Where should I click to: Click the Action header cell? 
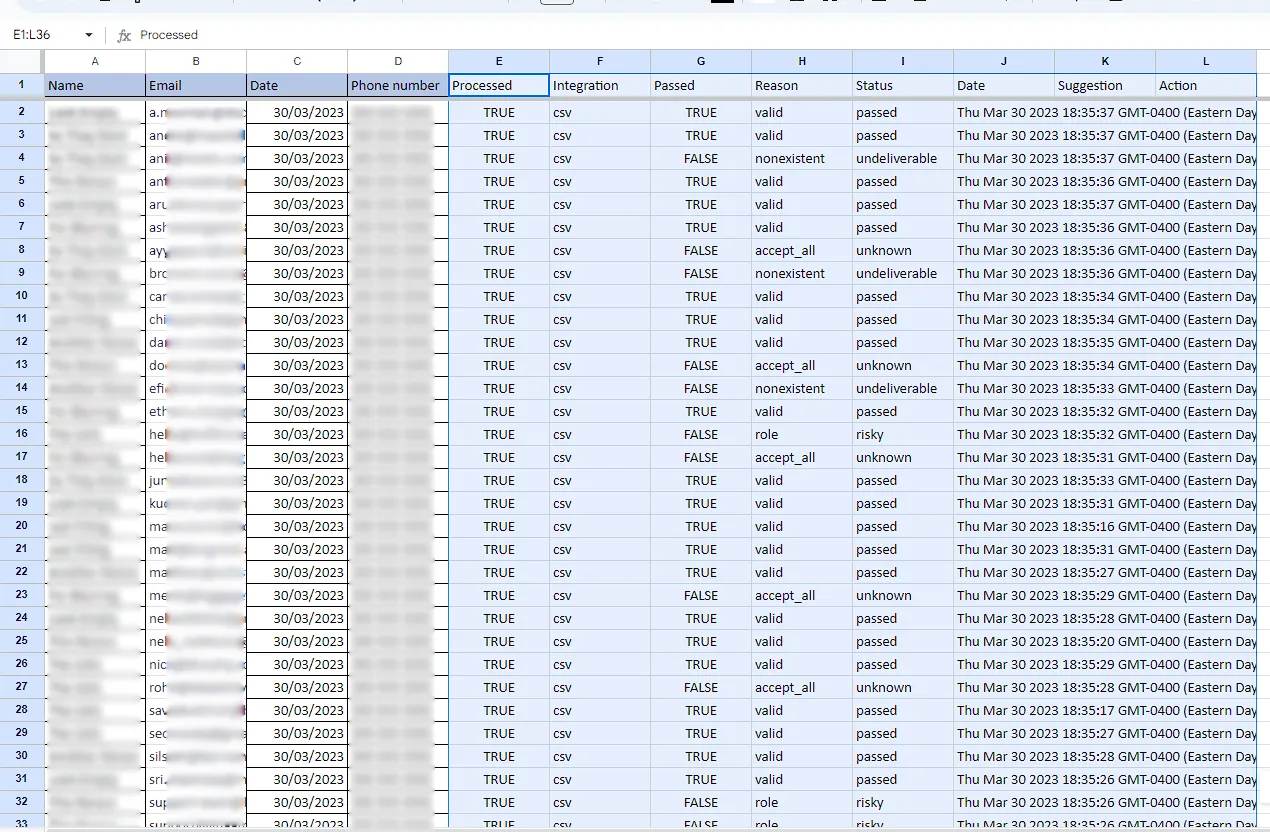pos(1206,85)
